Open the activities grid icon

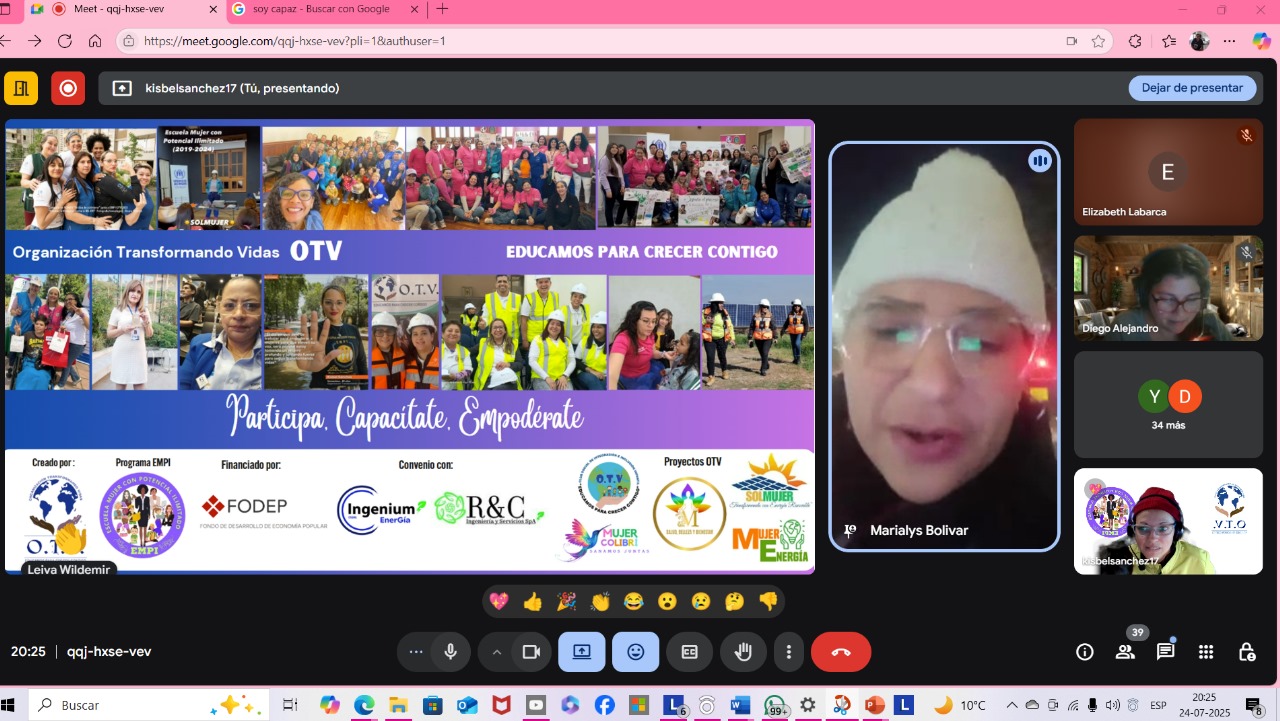[x=1206, y=652]
